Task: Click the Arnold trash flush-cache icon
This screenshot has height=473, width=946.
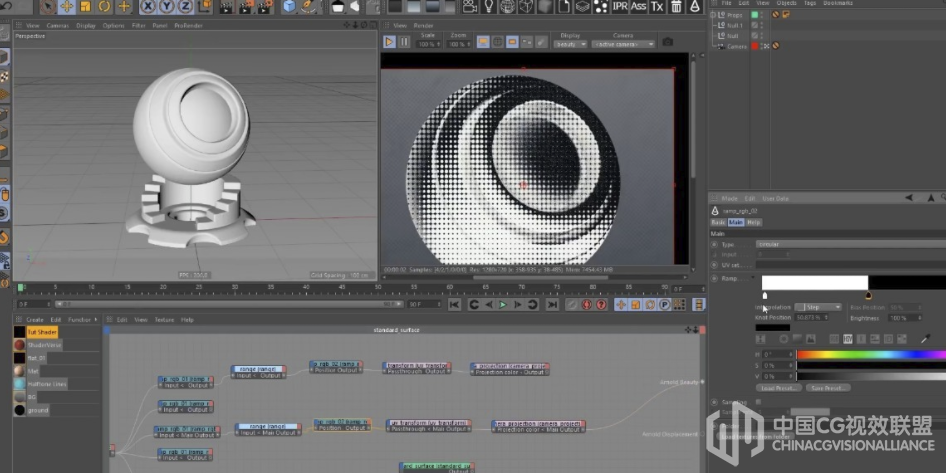Action: point(676,7)
